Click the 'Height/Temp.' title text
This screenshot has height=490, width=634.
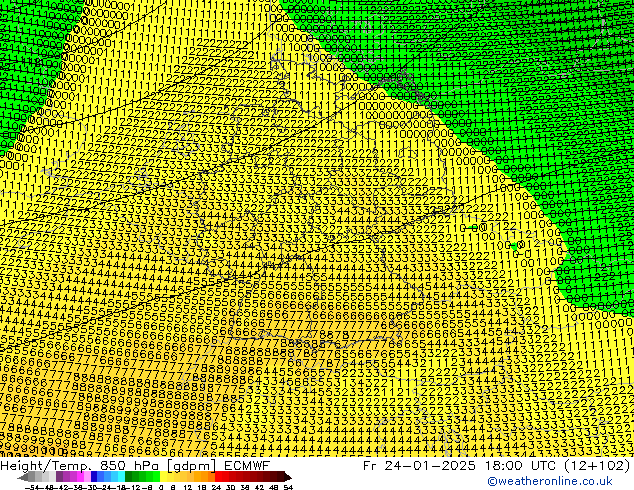pyautogui.click(x=45, y=466)
